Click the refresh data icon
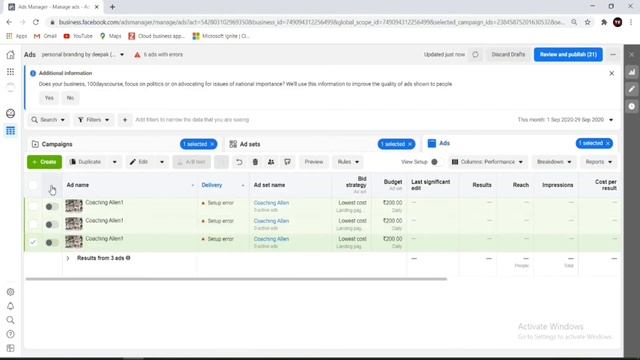The image size is (640, 360). (x=476, y=54)
